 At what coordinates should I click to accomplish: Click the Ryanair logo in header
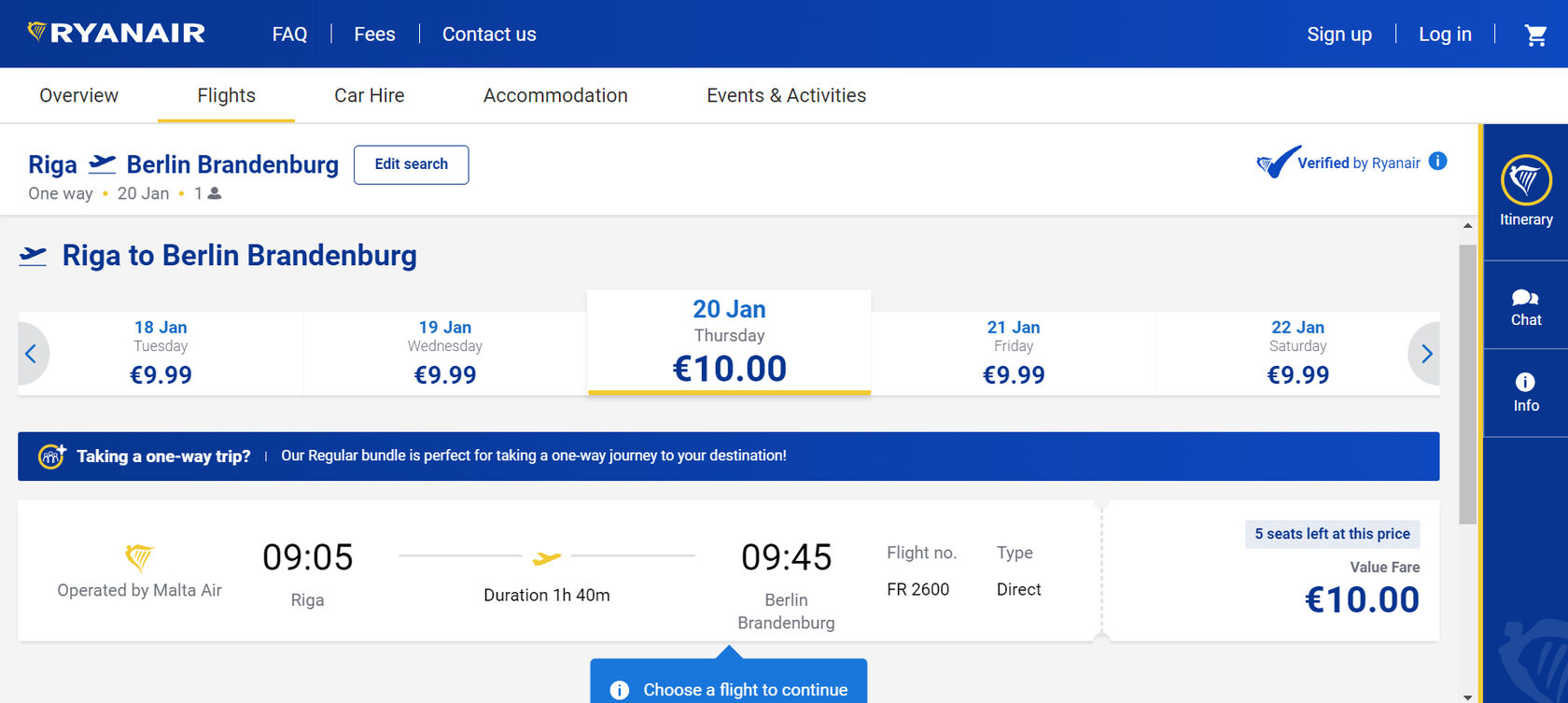(117, 34)
